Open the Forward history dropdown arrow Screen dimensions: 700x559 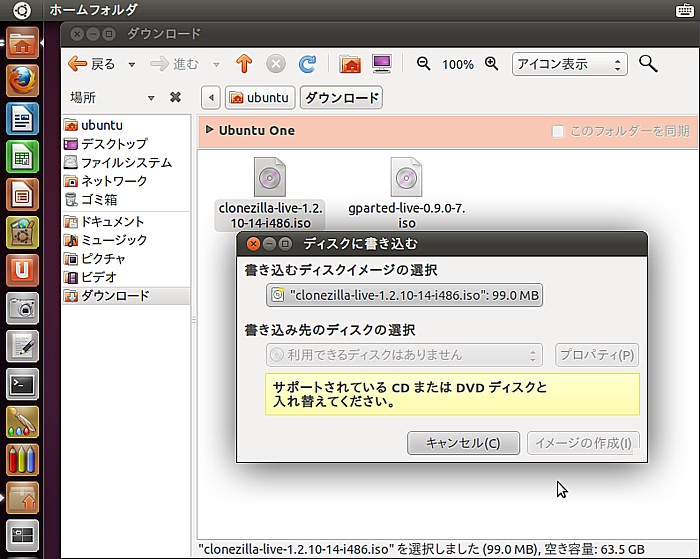pyautogui.click(x=216, y=65)
